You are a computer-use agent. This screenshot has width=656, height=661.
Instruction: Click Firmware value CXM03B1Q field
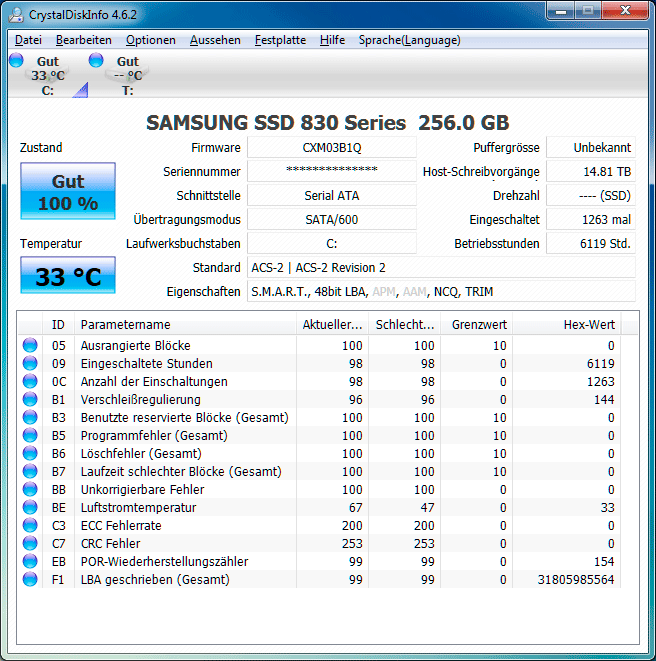pos(332,148)
